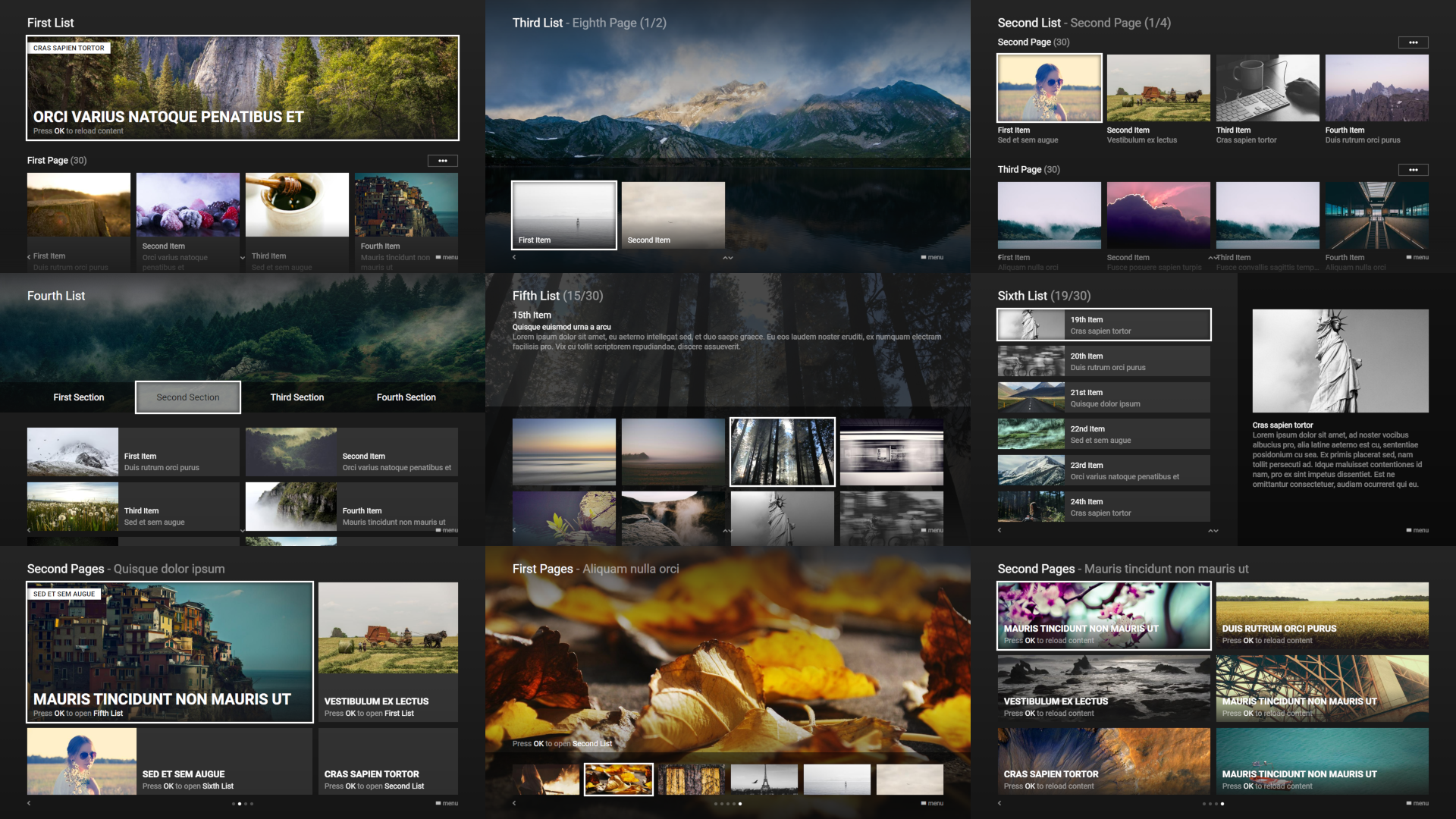Select the Third Section tab in Fourth List

click(x=297, y=397)
